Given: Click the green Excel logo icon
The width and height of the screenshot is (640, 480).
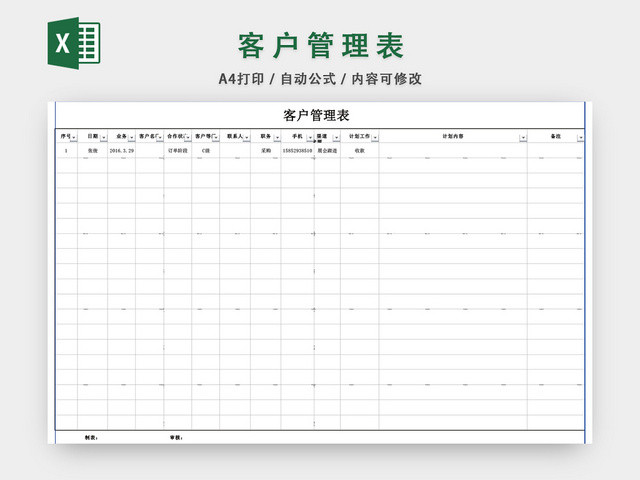Looking at the screenshot, I should pos(74,43).
